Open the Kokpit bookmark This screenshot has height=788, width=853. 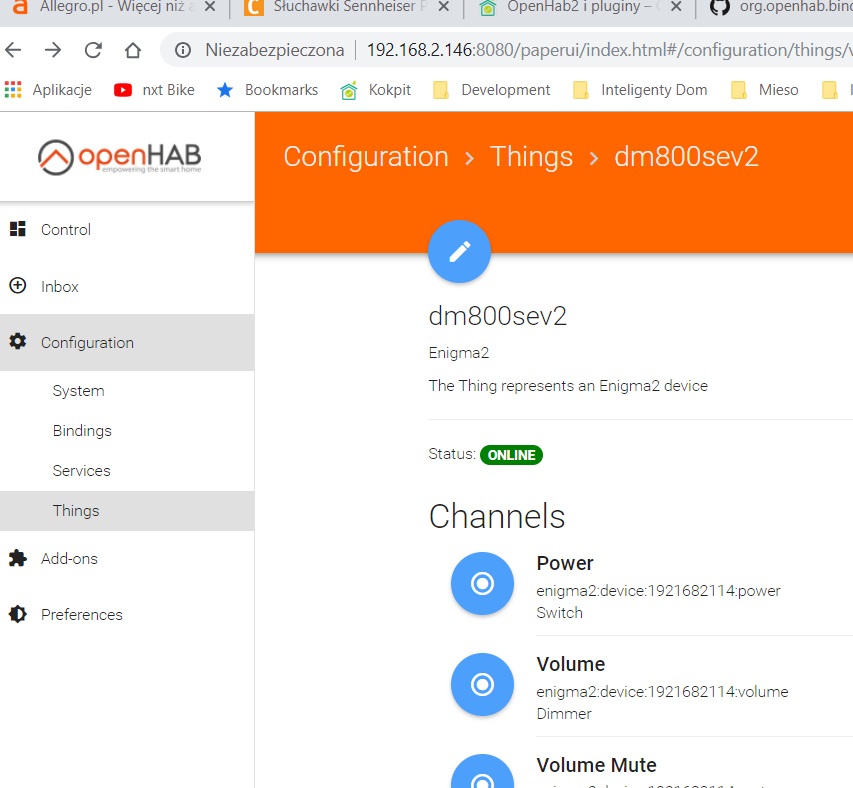click(376, 90)
